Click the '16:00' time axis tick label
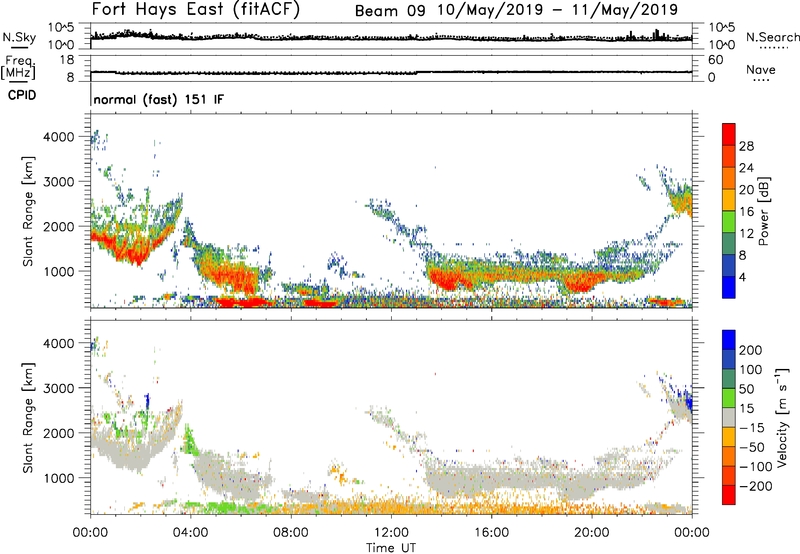The image size is (800, 554). (x=491, y=533)
